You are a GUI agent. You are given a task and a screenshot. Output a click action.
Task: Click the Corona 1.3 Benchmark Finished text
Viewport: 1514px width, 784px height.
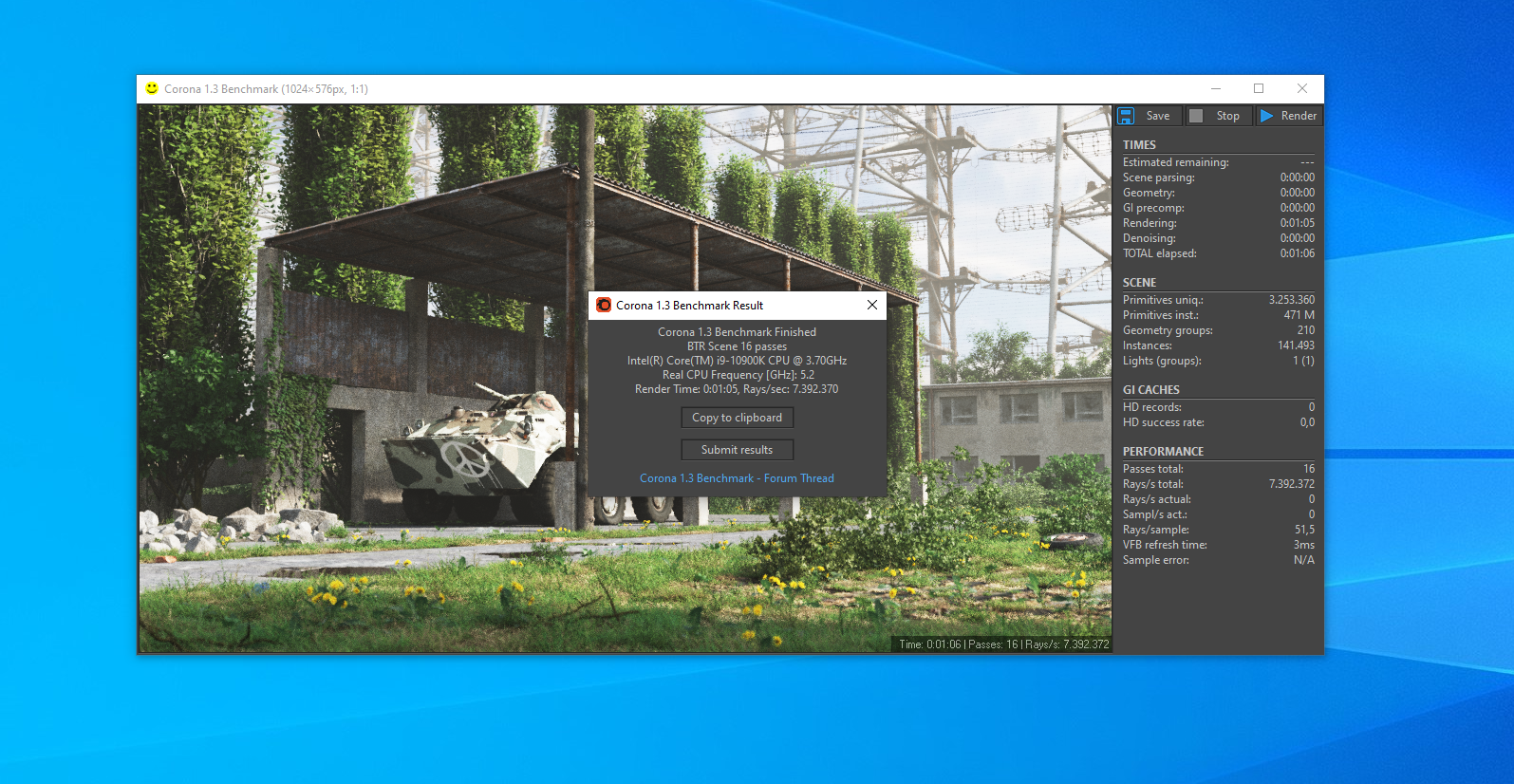coord(737,332)
